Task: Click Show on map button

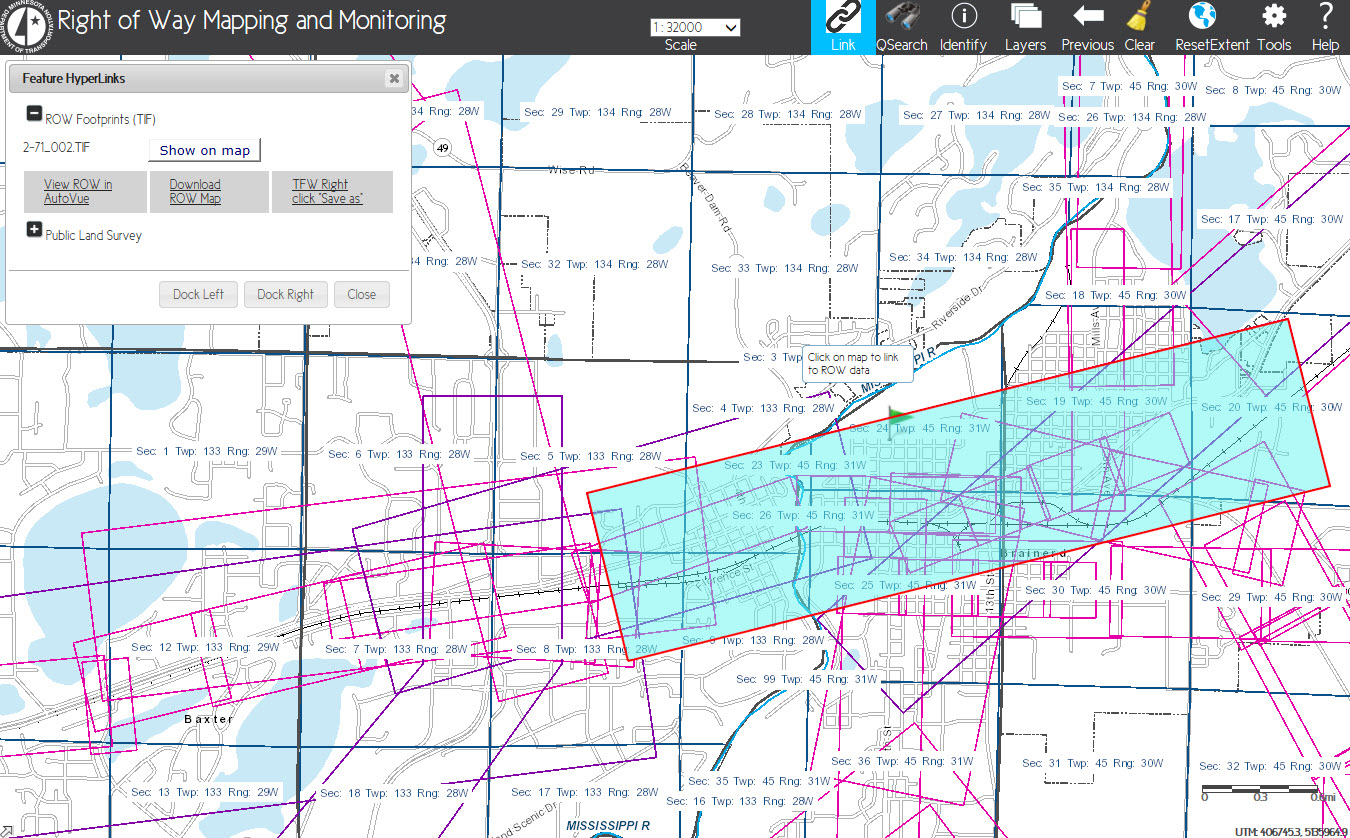Action: 204,150
